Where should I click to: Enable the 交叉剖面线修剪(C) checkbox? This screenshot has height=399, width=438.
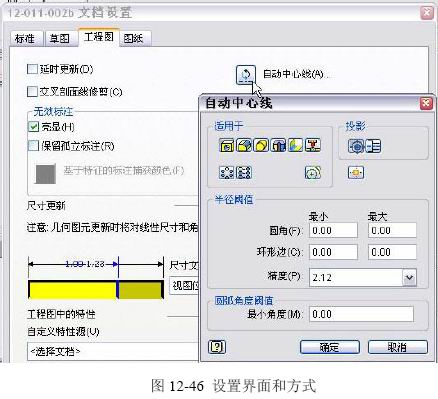(32, 91)
